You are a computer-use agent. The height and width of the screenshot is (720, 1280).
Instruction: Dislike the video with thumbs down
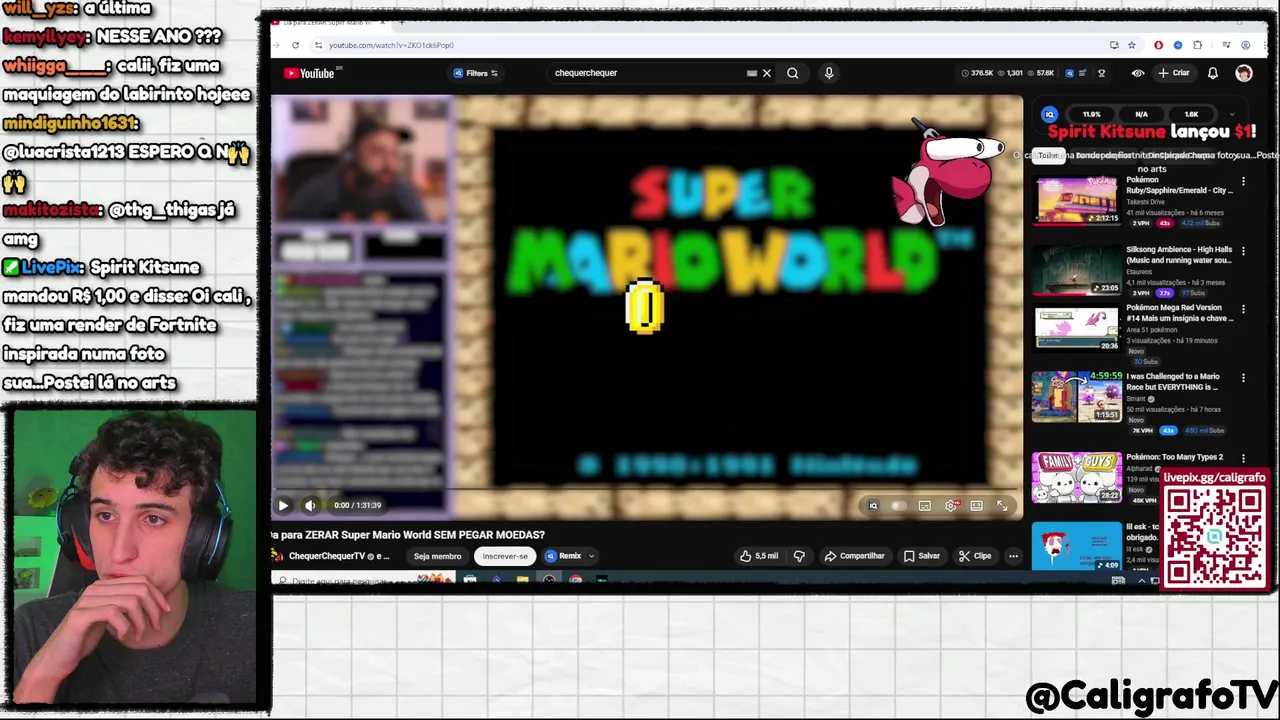799,556
